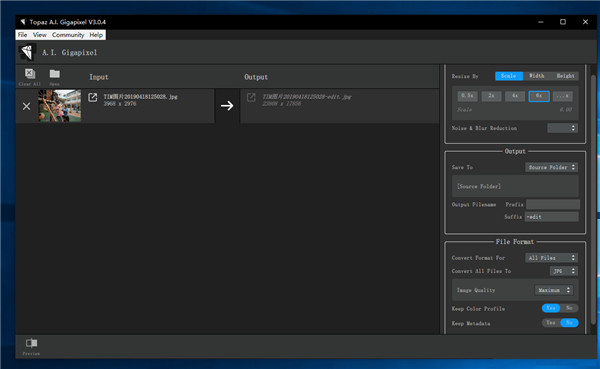Select the input photo thumbnail
This screenshot has width=600, height=369.
click(60, 106)
